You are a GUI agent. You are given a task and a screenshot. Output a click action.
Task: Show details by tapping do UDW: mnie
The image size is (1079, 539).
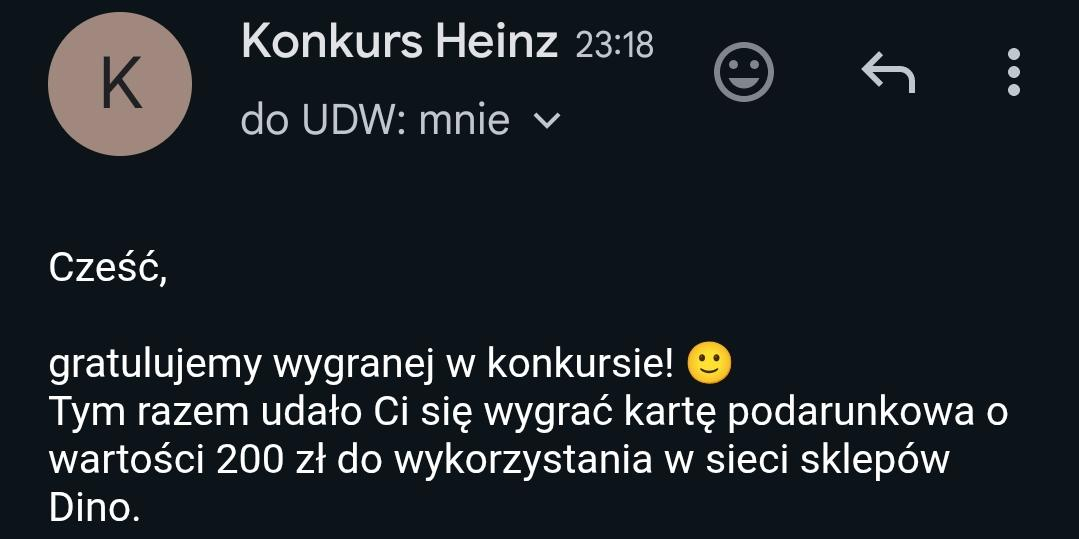click(375, 121)
